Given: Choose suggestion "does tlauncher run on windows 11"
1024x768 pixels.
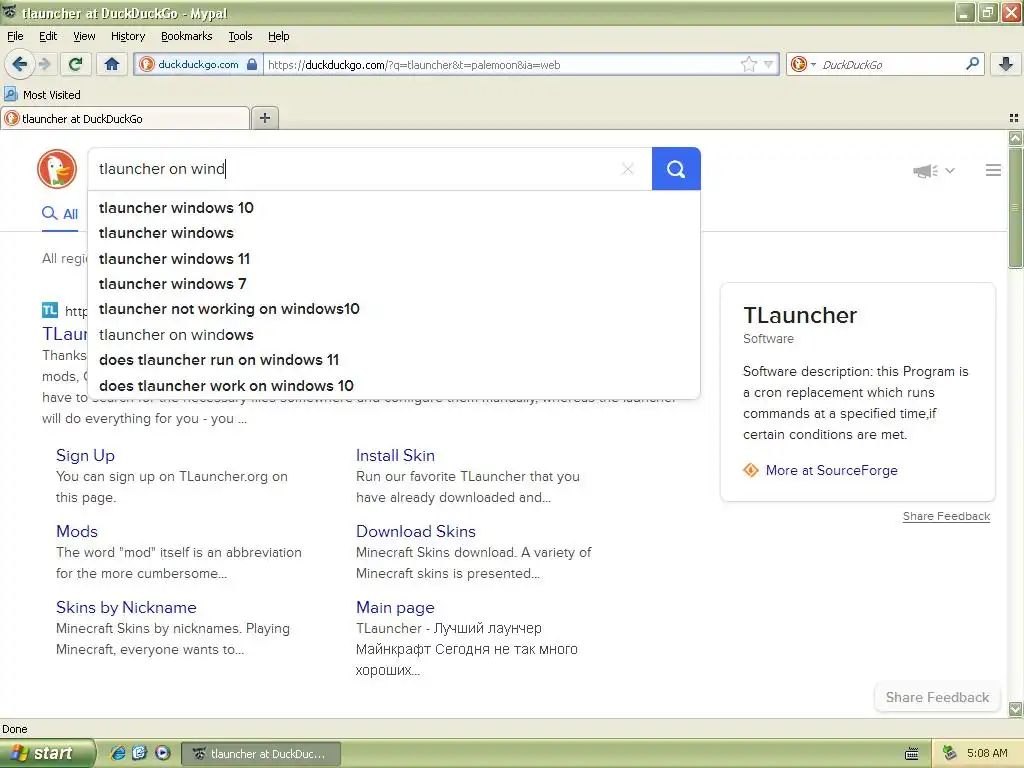Looking at the screenshot, I should click(x=394, y=360).
